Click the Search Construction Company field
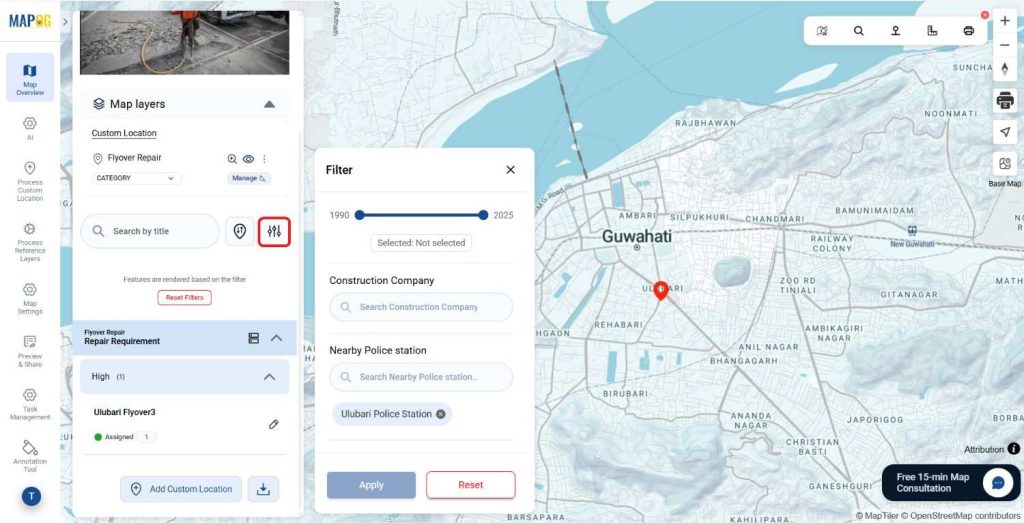This screenshot has width=1024, height=523. (x=421, y=307)
